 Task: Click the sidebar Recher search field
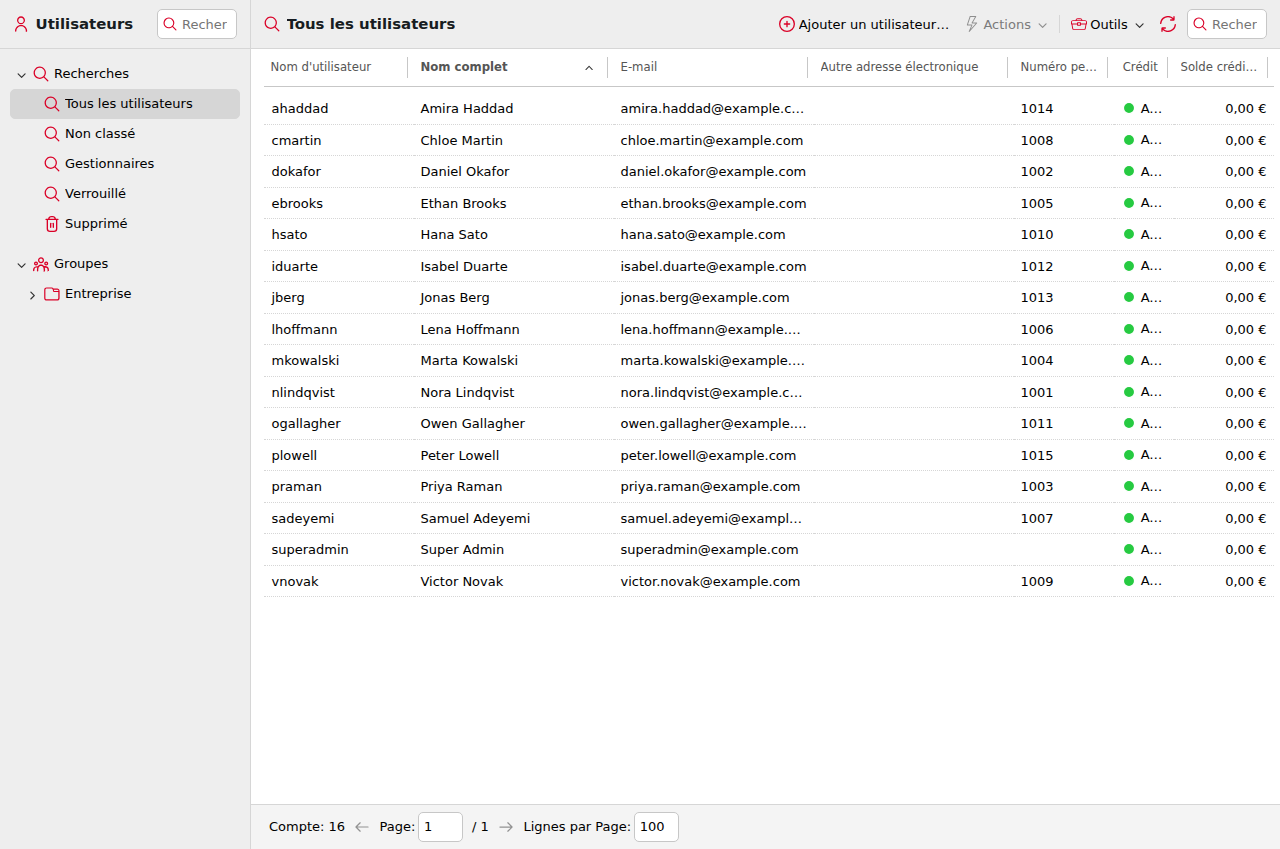197,24
